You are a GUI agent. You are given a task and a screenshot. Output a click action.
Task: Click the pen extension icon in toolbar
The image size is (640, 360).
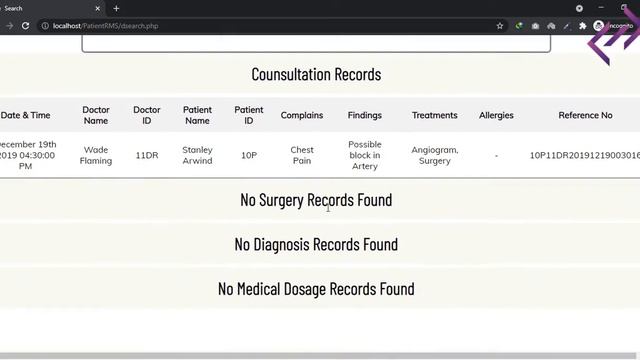[x=567, y=26]
